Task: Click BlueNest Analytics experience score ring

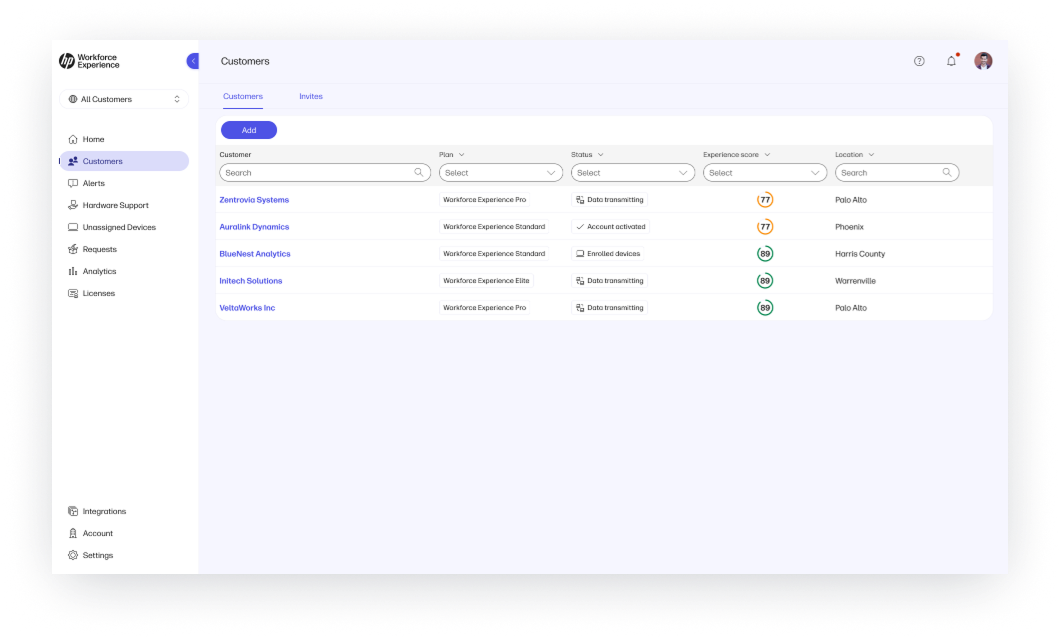Action: [x=765, y=253]
